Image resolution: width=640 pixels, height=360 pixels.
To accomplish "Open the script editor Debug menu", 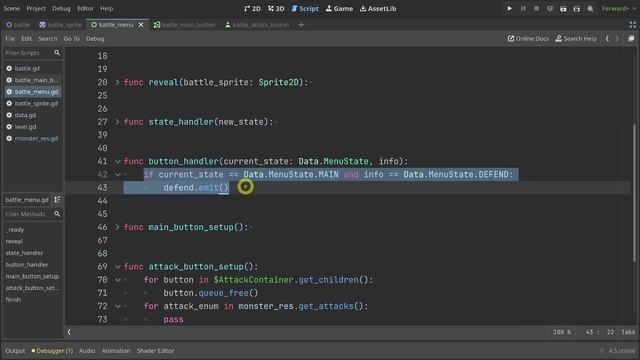I will click(95, 38).
